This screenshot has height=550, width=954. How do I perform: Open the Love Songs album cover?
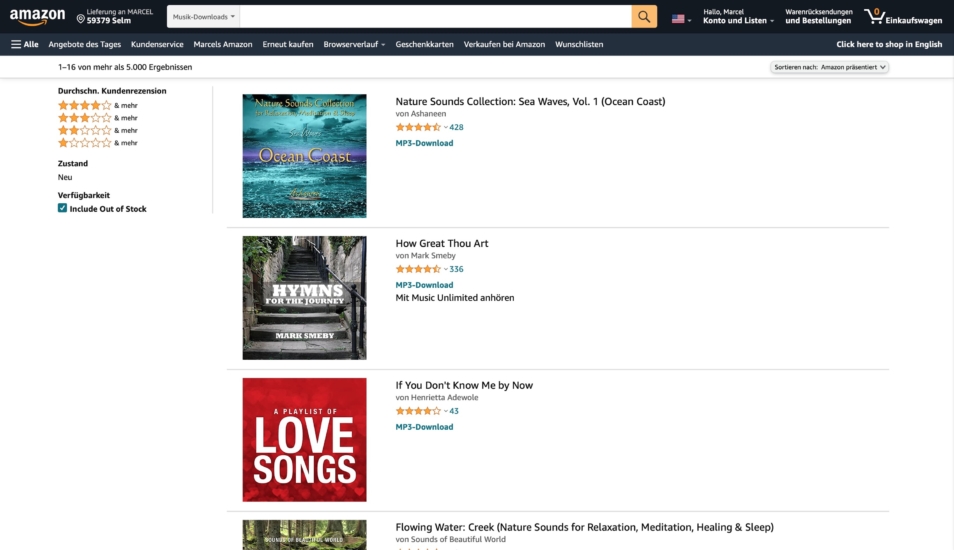(304, 439)
